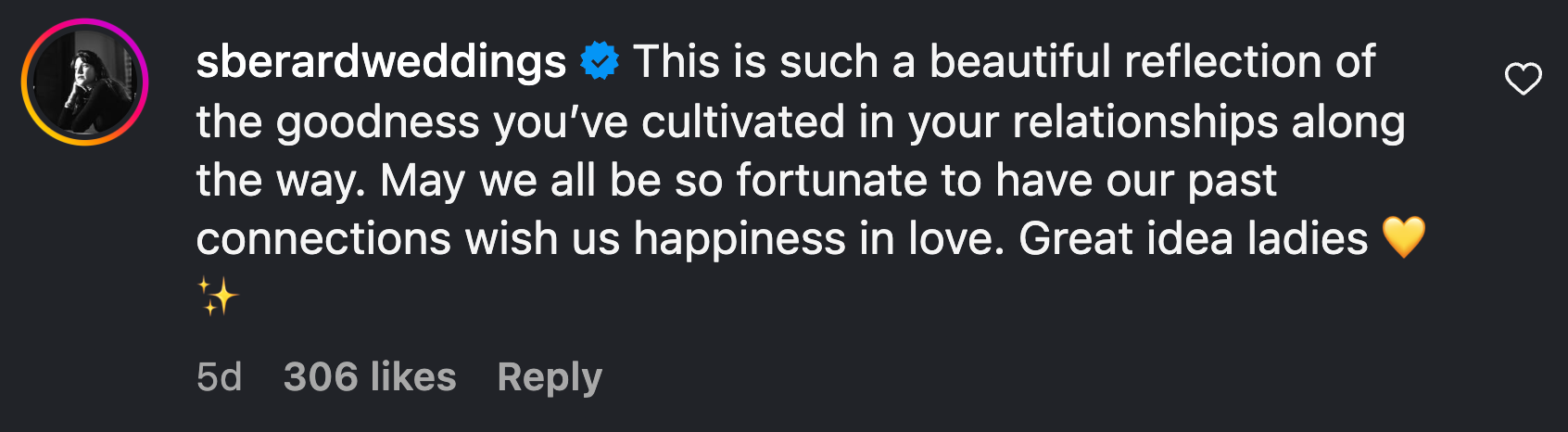Open the sberardweddings profile picture story
The width and height of the screenshot is (1568, 432).
(84, 82)
